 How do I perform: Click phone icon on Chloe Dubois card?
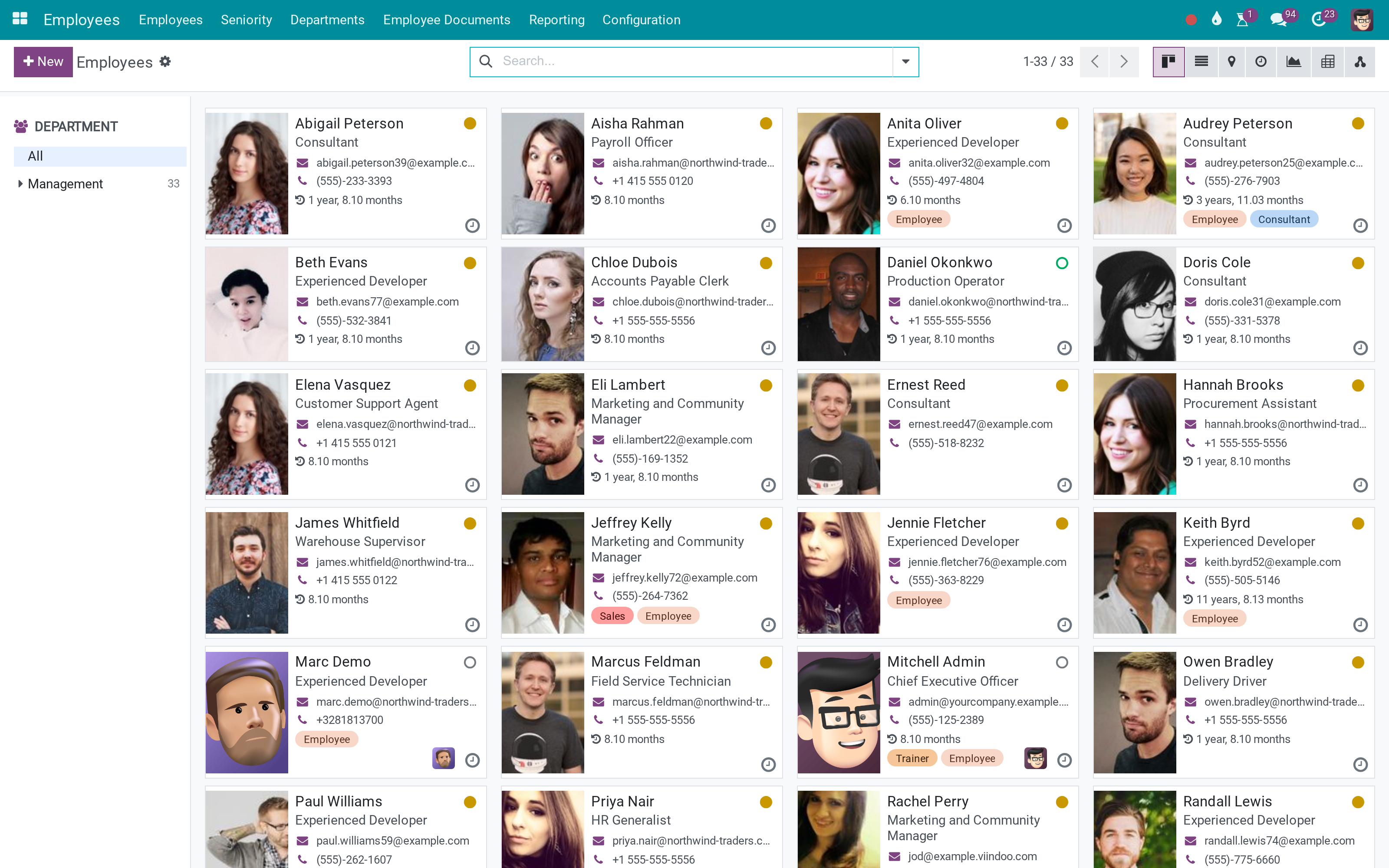coord(598,320)
